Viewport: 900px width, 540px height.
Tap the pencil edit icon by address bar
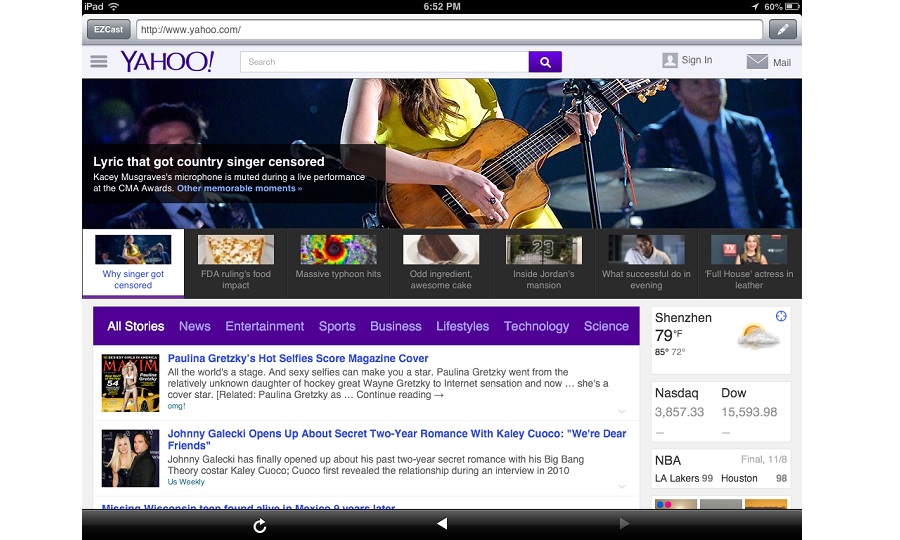pos(782,29)
